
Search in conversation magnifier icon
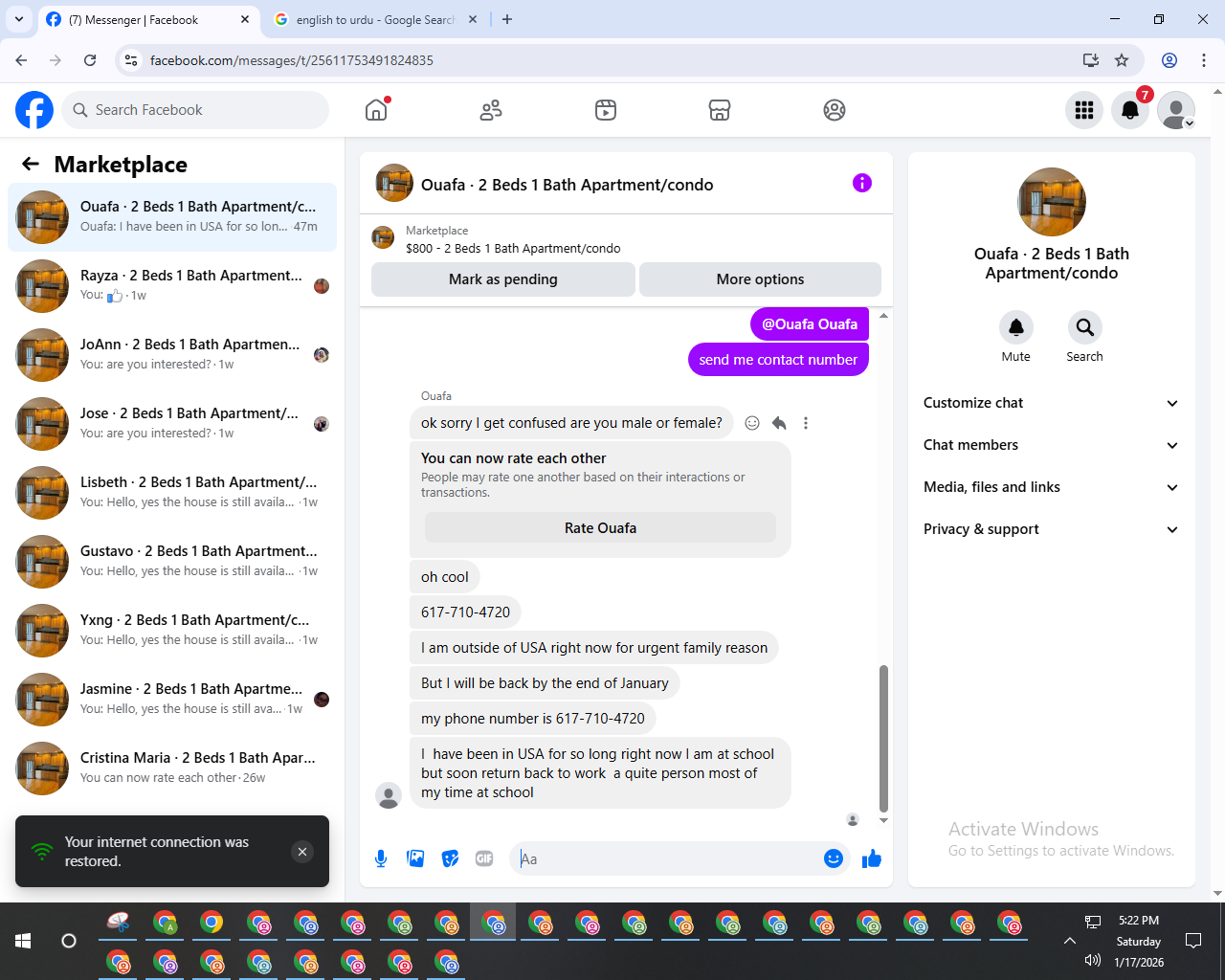(x=1084, y=327)
